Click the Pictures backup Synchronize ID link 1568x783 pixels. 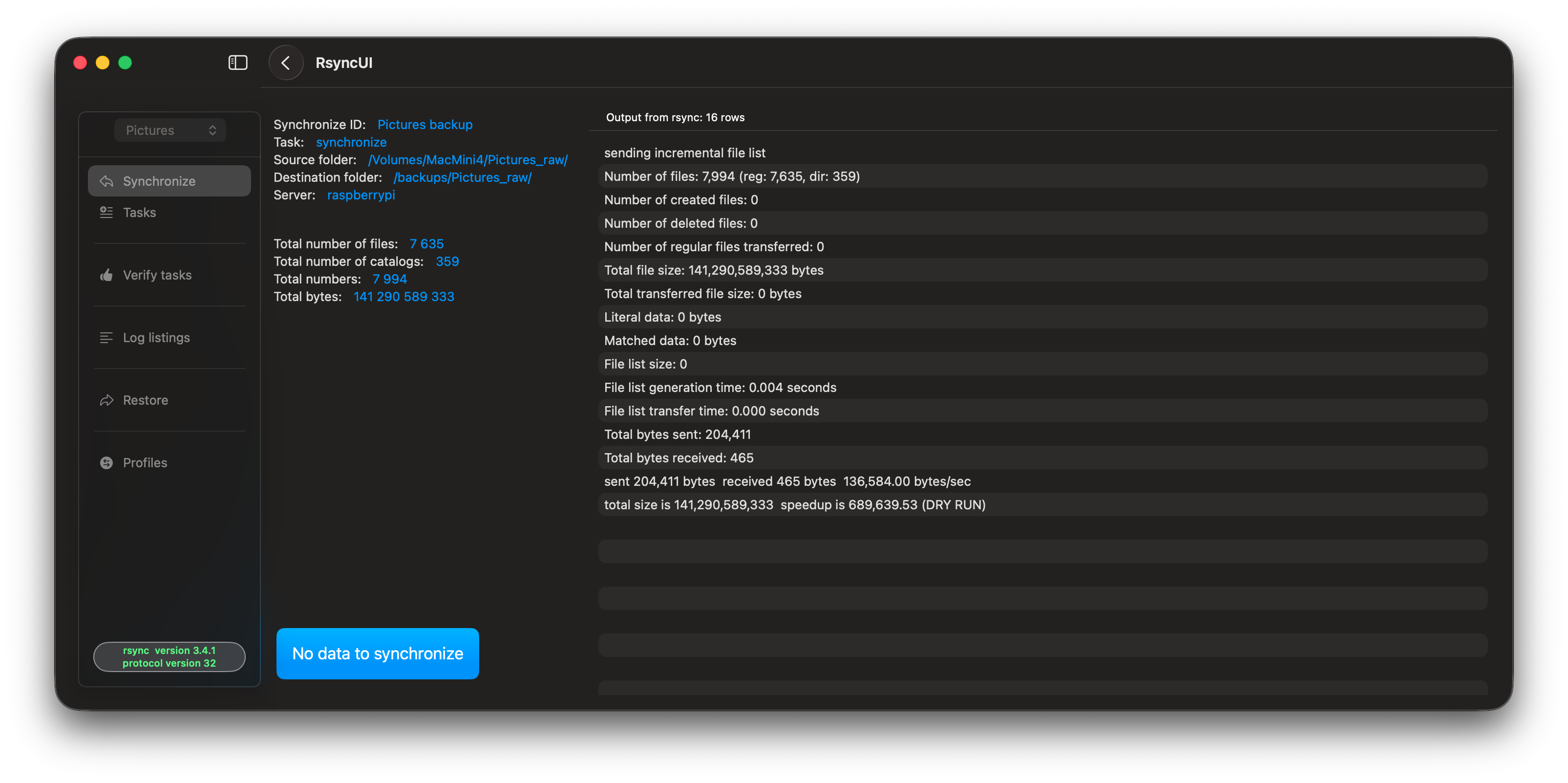(x=424, y=124)
